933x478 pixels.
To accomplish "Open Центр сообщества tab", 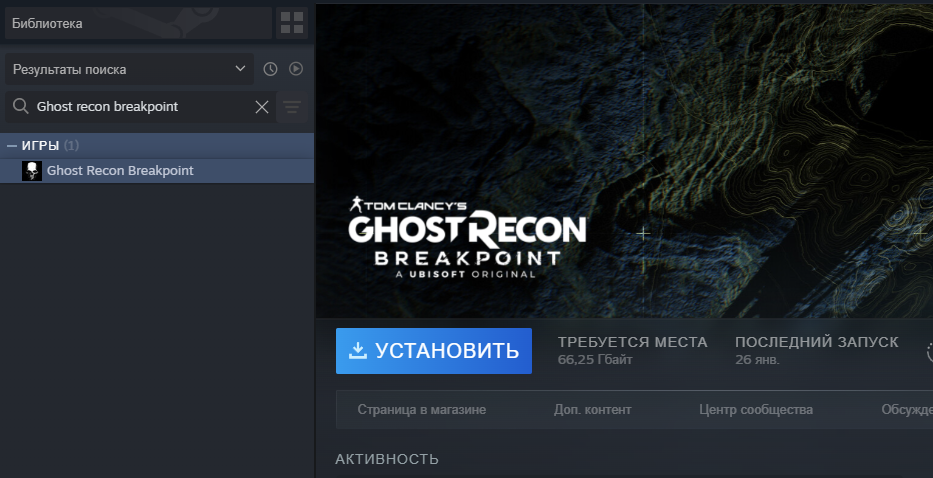I will click(756, 410).
